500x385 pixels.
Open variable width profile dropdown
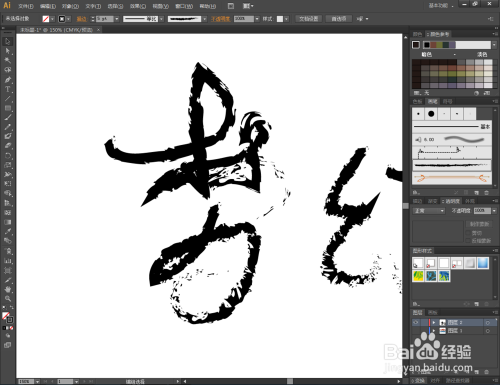pyautogui.click(x=161, y=19)
